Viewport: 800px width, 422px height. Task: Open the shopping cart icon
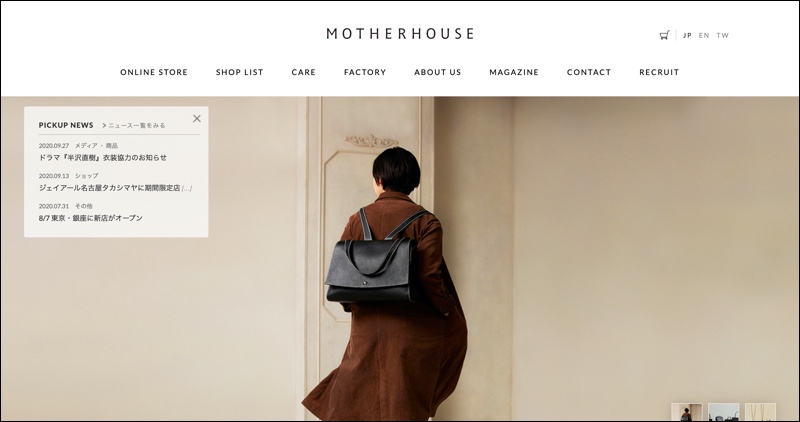[x=664, y=35]
